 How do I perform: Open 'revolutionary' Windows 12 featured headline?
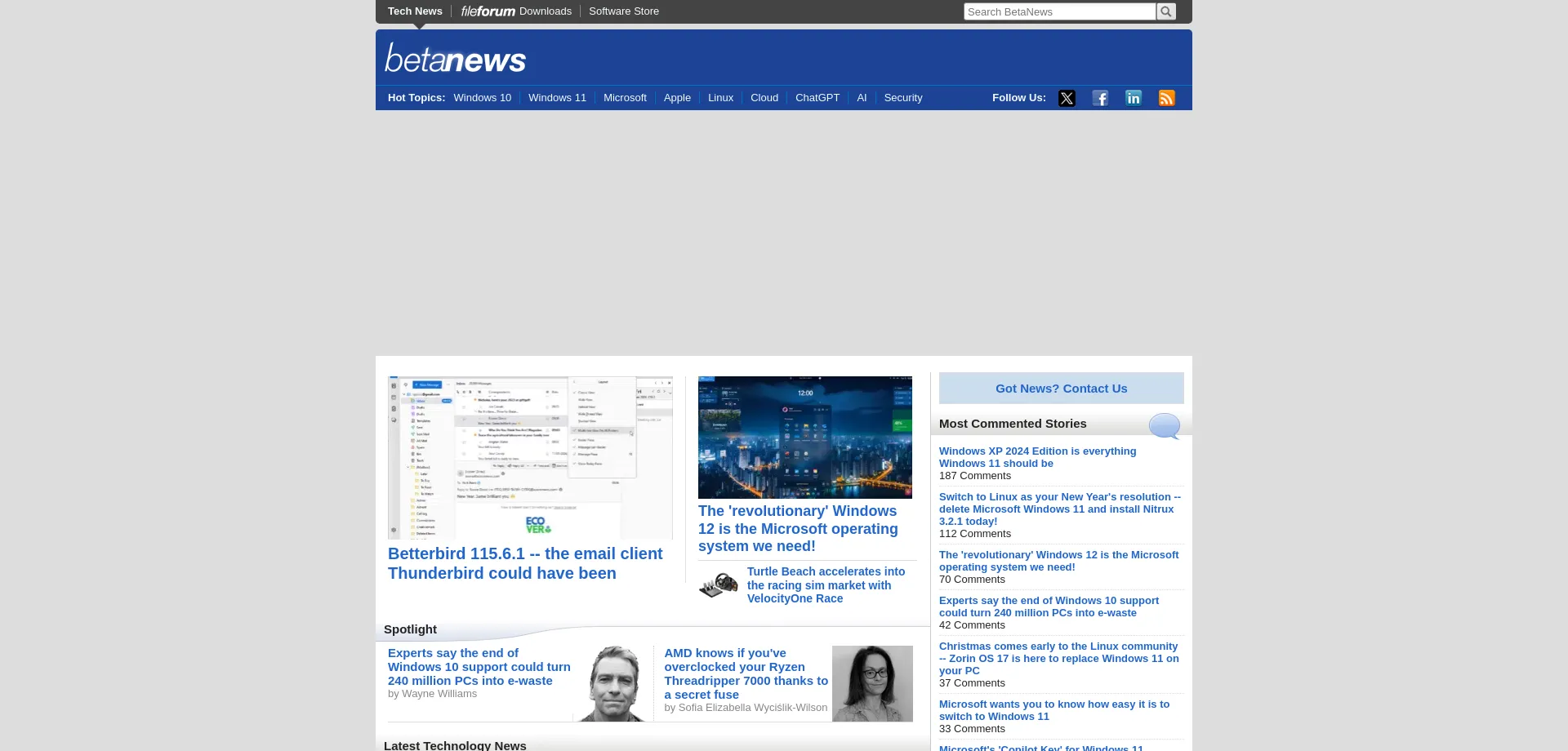click(798, 528)
